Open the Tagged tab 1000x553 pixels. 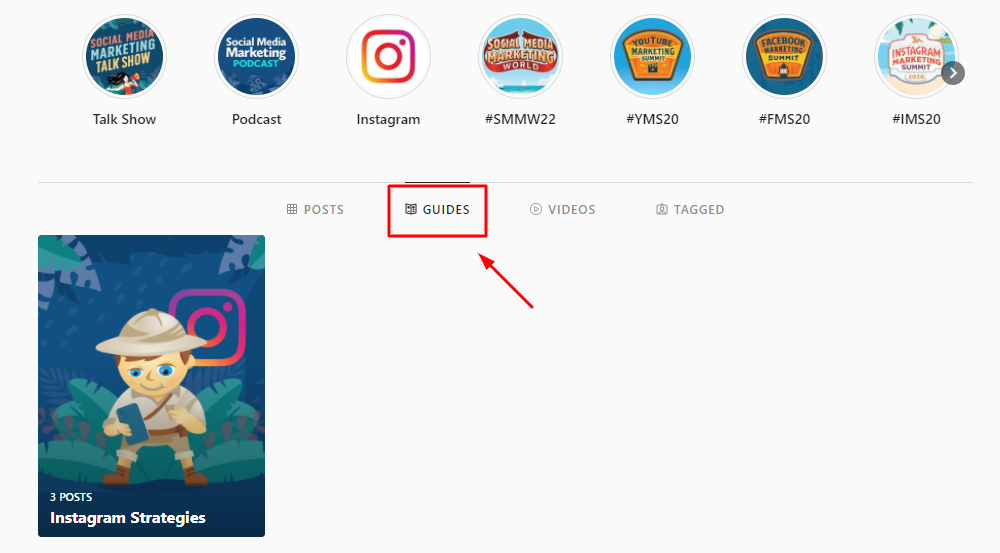[x=690, y=209]
